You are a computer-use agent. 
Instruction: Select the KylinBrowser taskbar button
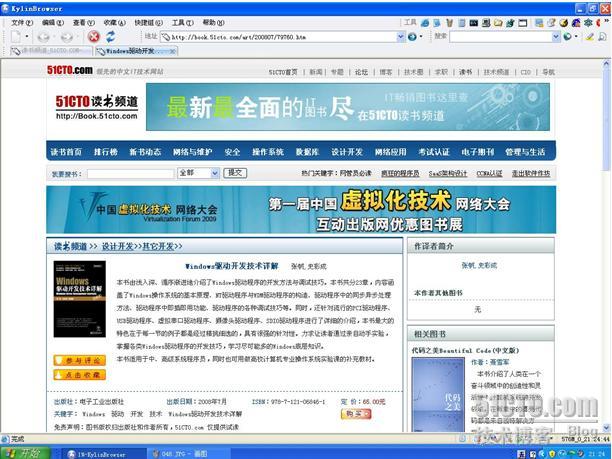click(103, 454)
